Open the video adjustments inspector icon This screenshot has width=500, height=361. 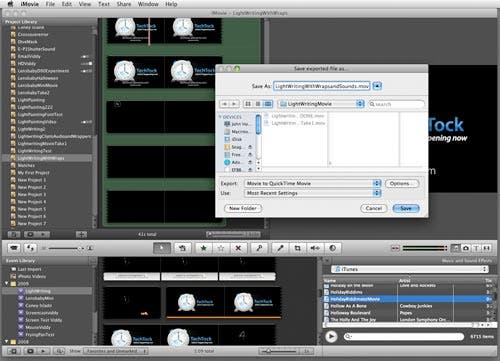pyautogui.click(x=332, y=248)
